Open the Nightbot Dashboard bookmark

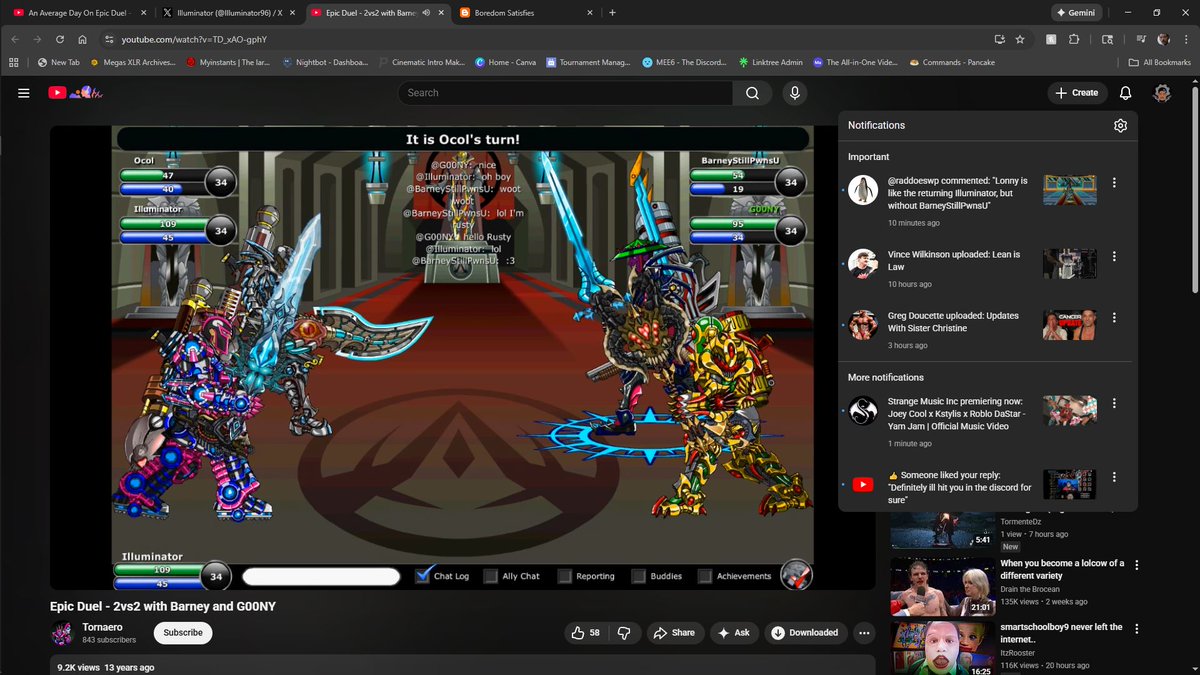click(325, 62)
